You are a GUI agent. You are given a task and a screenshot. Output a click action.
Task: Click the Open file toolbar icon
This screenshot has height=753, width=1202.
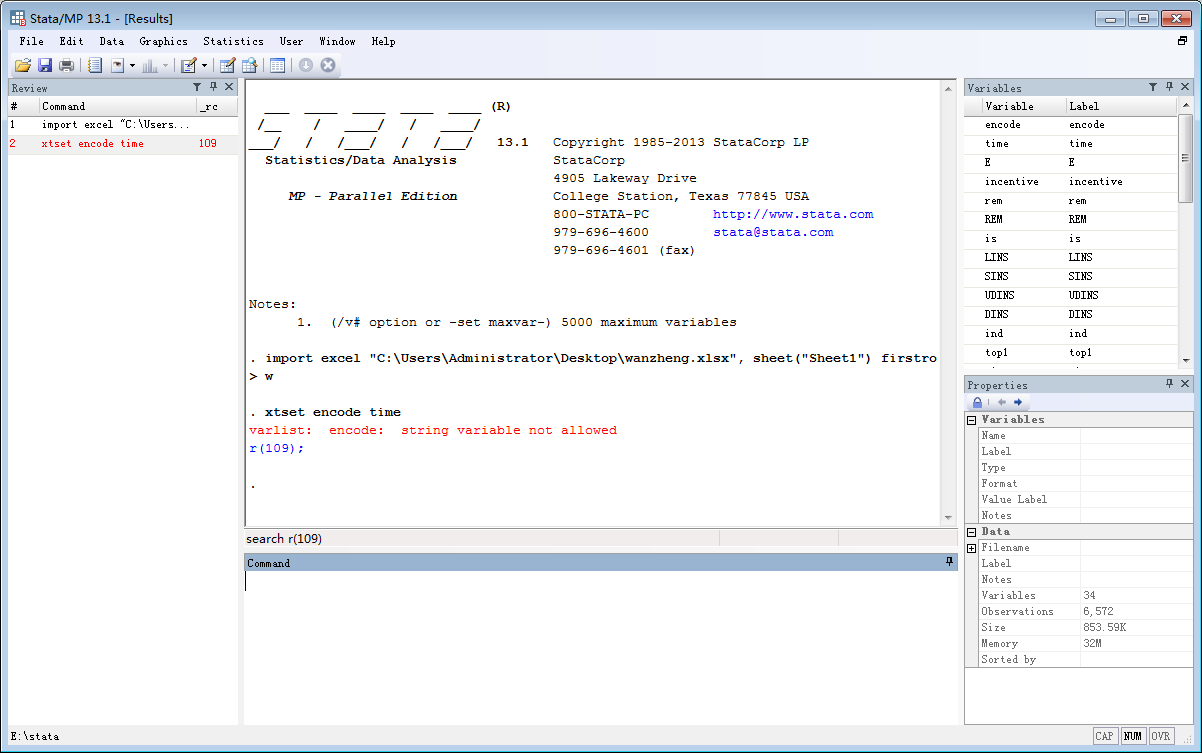22,65
